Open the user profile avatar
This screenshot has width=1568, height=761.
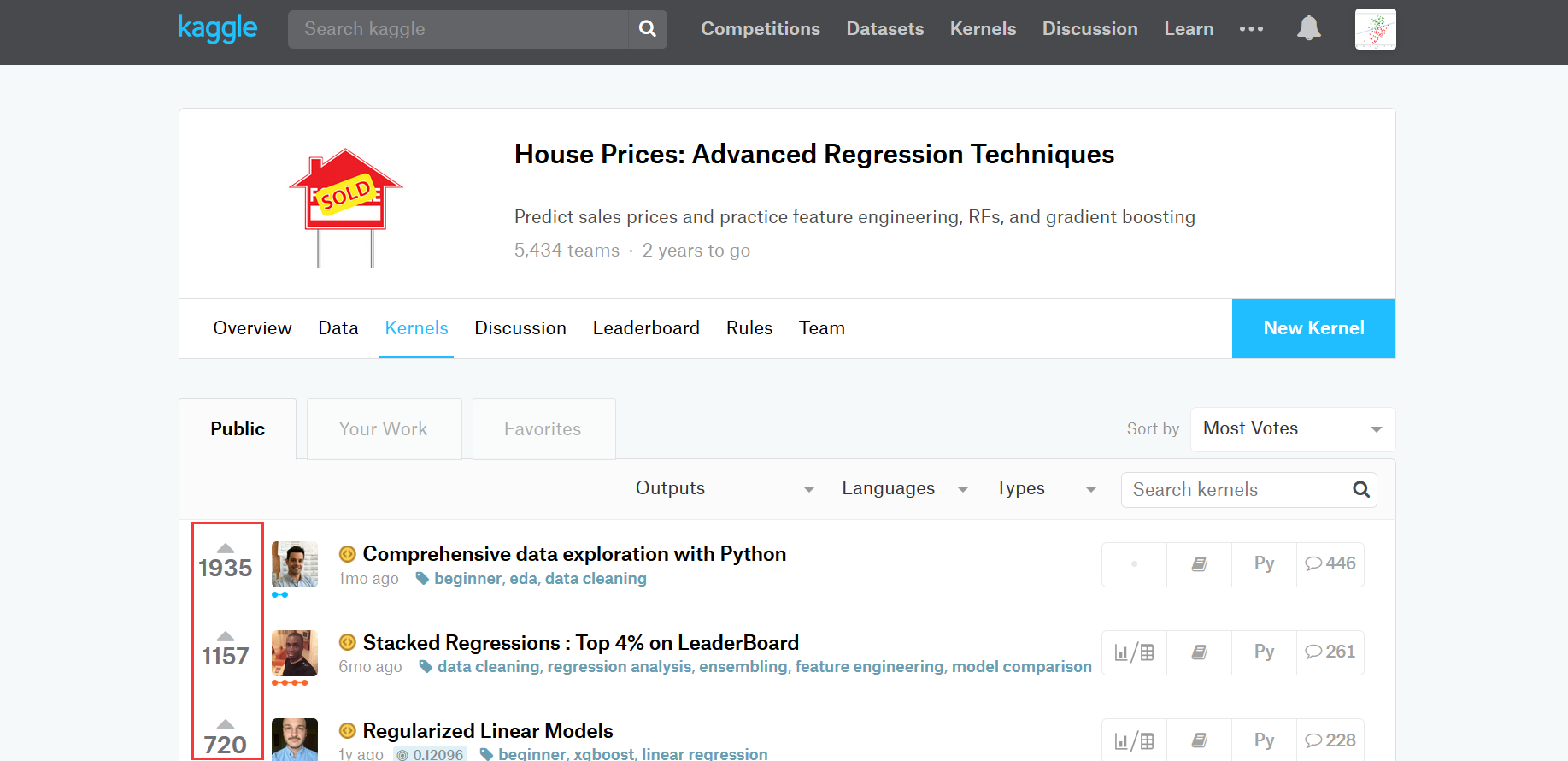point(1375,29)
